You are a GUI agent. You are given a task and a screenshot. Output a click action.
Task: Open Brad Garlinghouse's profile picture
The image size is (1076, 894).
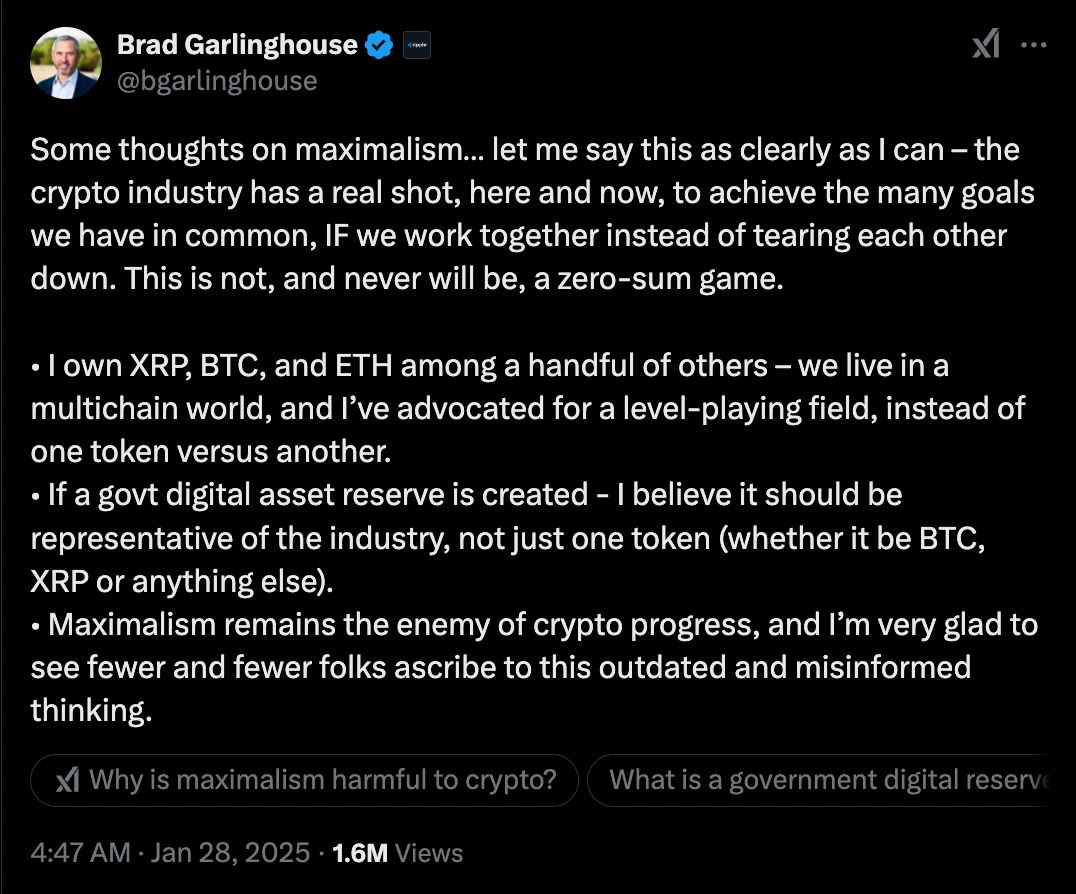(x=67, y=62)
